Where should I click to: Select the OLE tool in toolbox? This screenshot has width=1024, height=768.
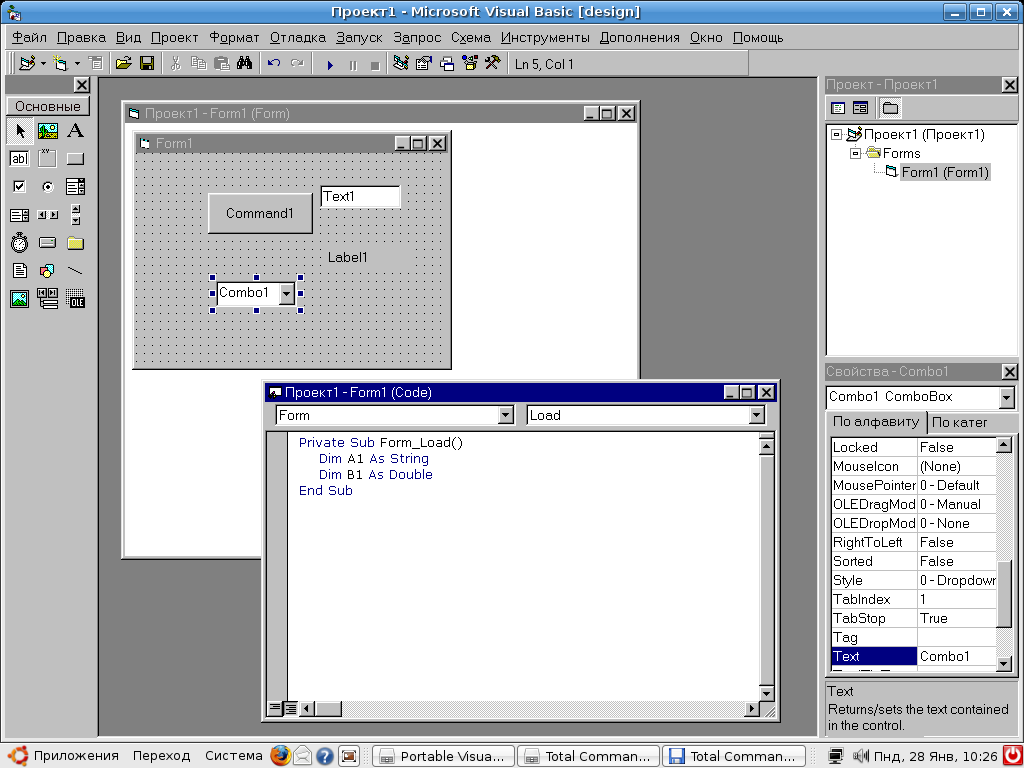point(76,299)
